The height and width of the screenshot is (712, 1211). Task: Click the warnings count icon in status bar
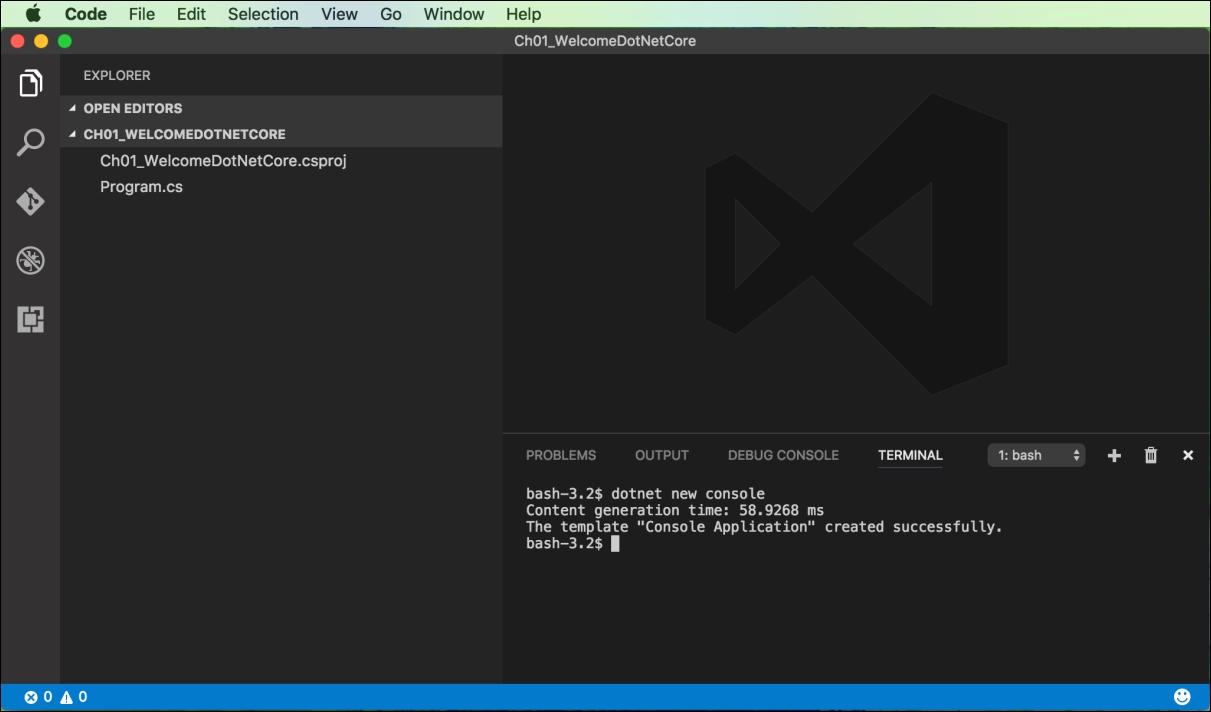[x=74, y=697]
